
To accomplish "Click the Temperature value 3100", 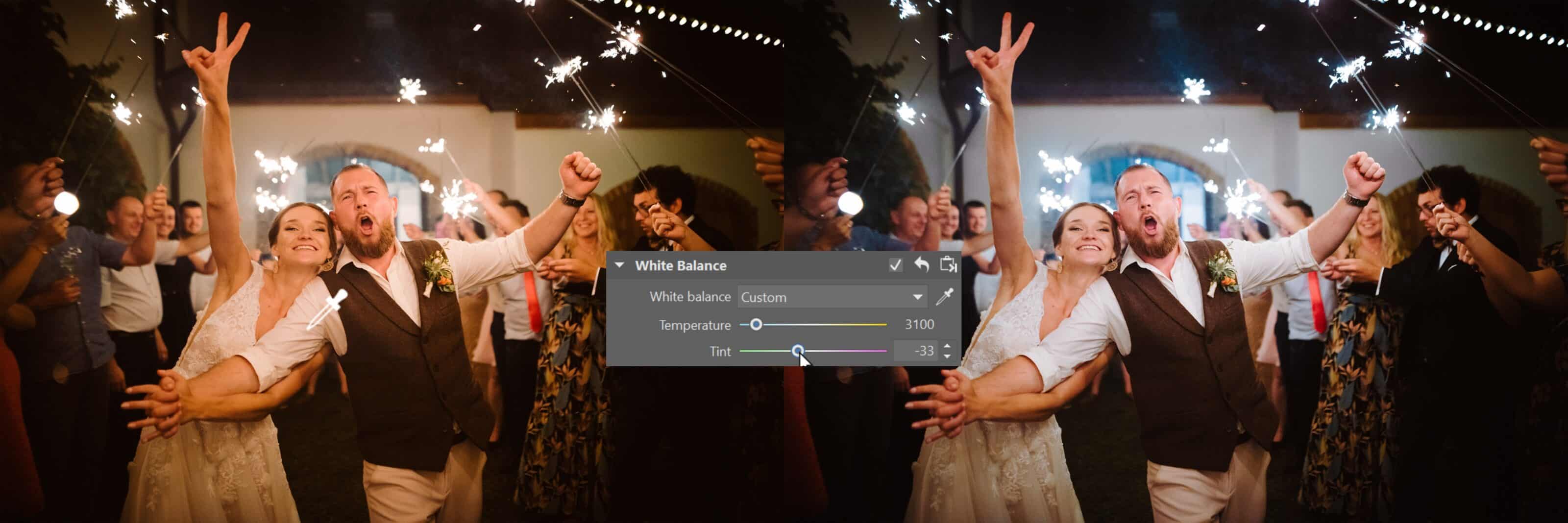I will click(x=919, y=325).
